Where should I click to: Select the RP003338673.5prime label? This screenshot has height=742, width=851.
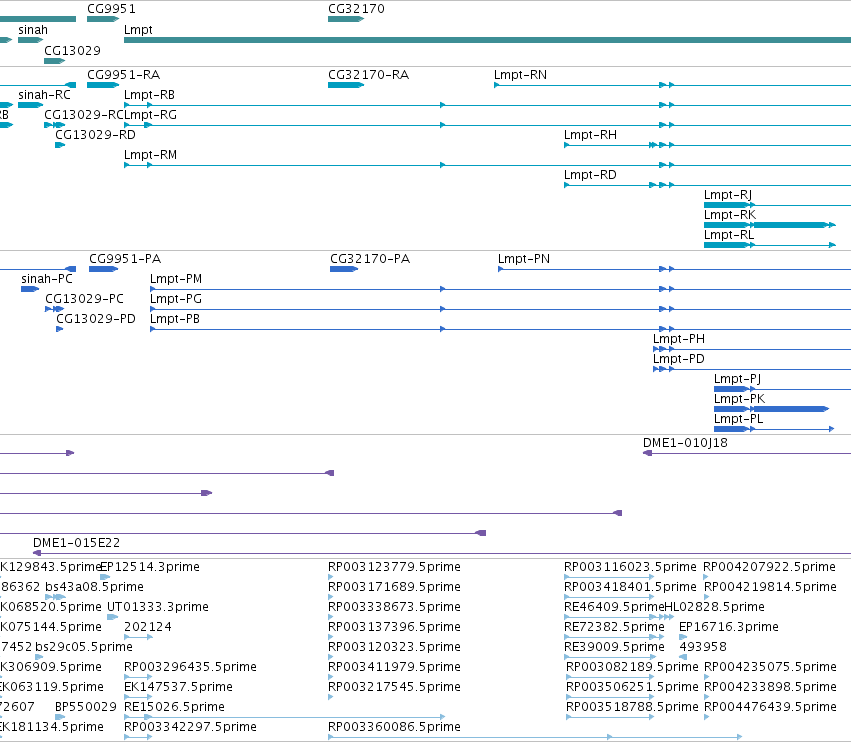tap(394, 607)
